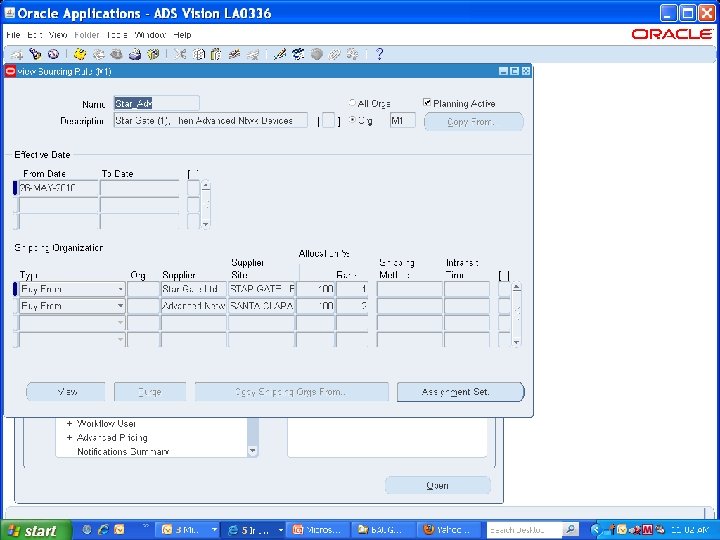Open the Folder menu
Viewport: 720px width, 540px height.
tap(87, 35)
